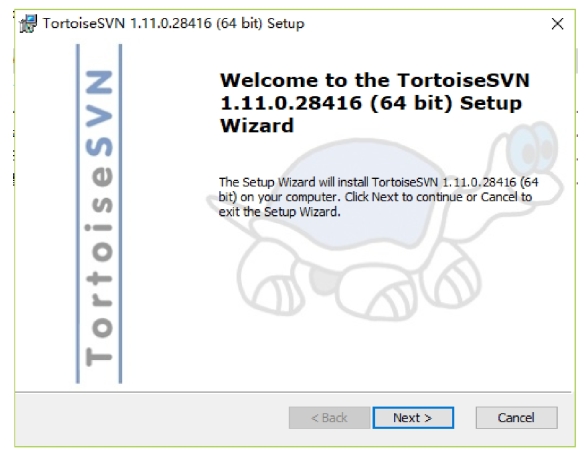Click the blue SVN letters in the logo
This screenshot has height=457, width=586.
click(99, 112)
